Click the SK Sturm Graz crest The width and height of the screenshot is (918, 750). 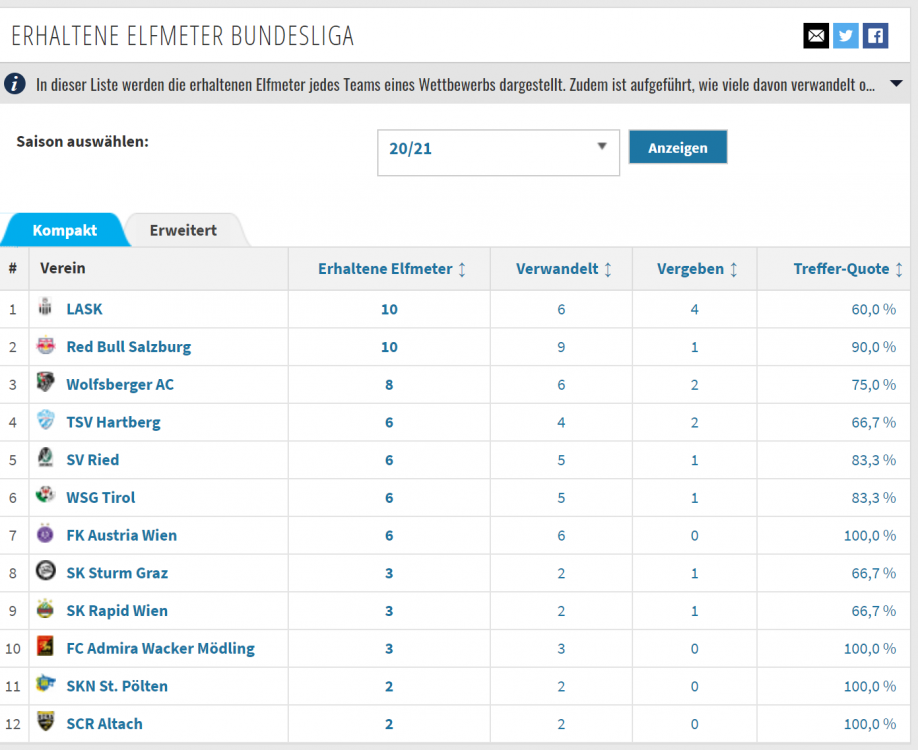click(x=45, y=571)
